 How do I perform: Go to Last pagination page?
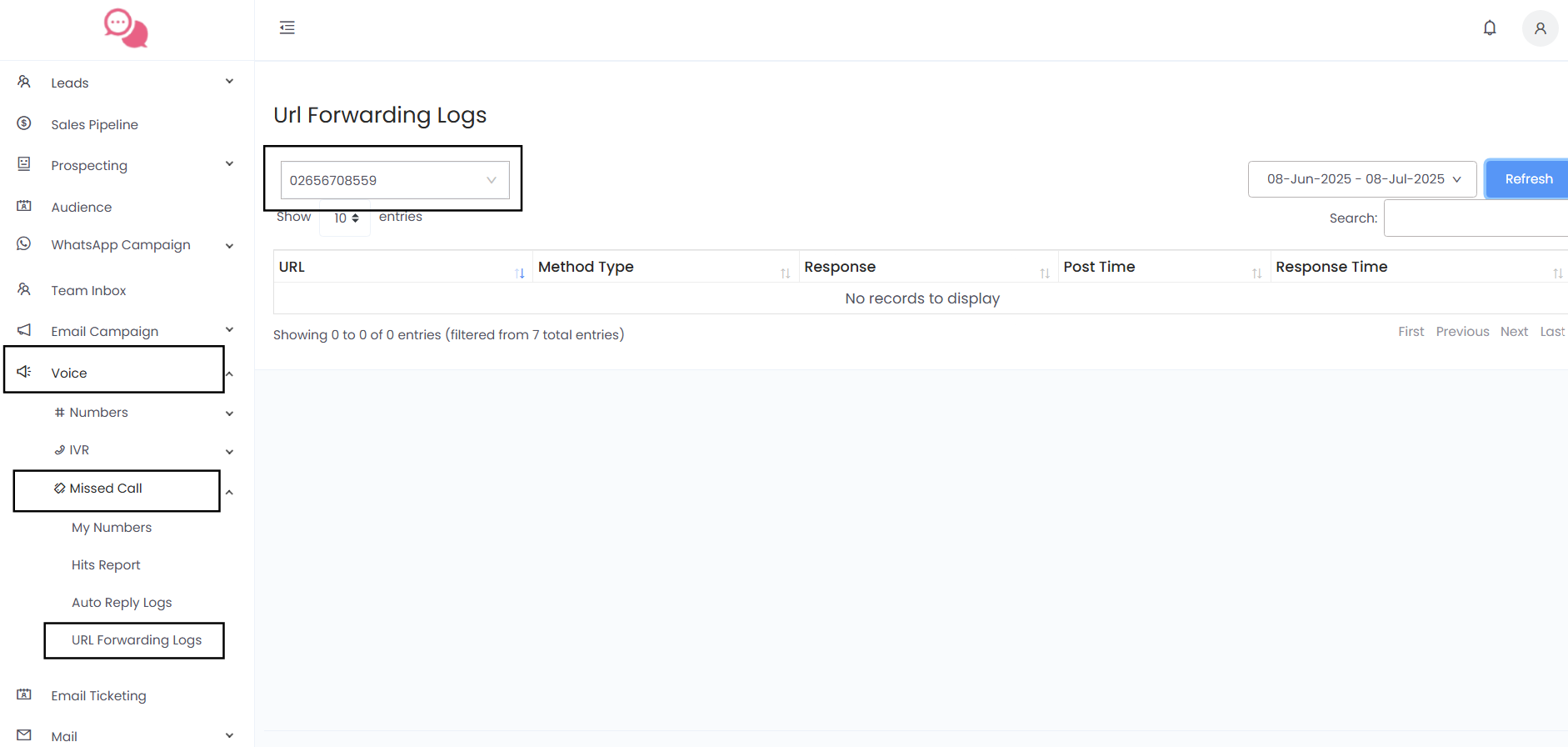[x=1552, y=332]
